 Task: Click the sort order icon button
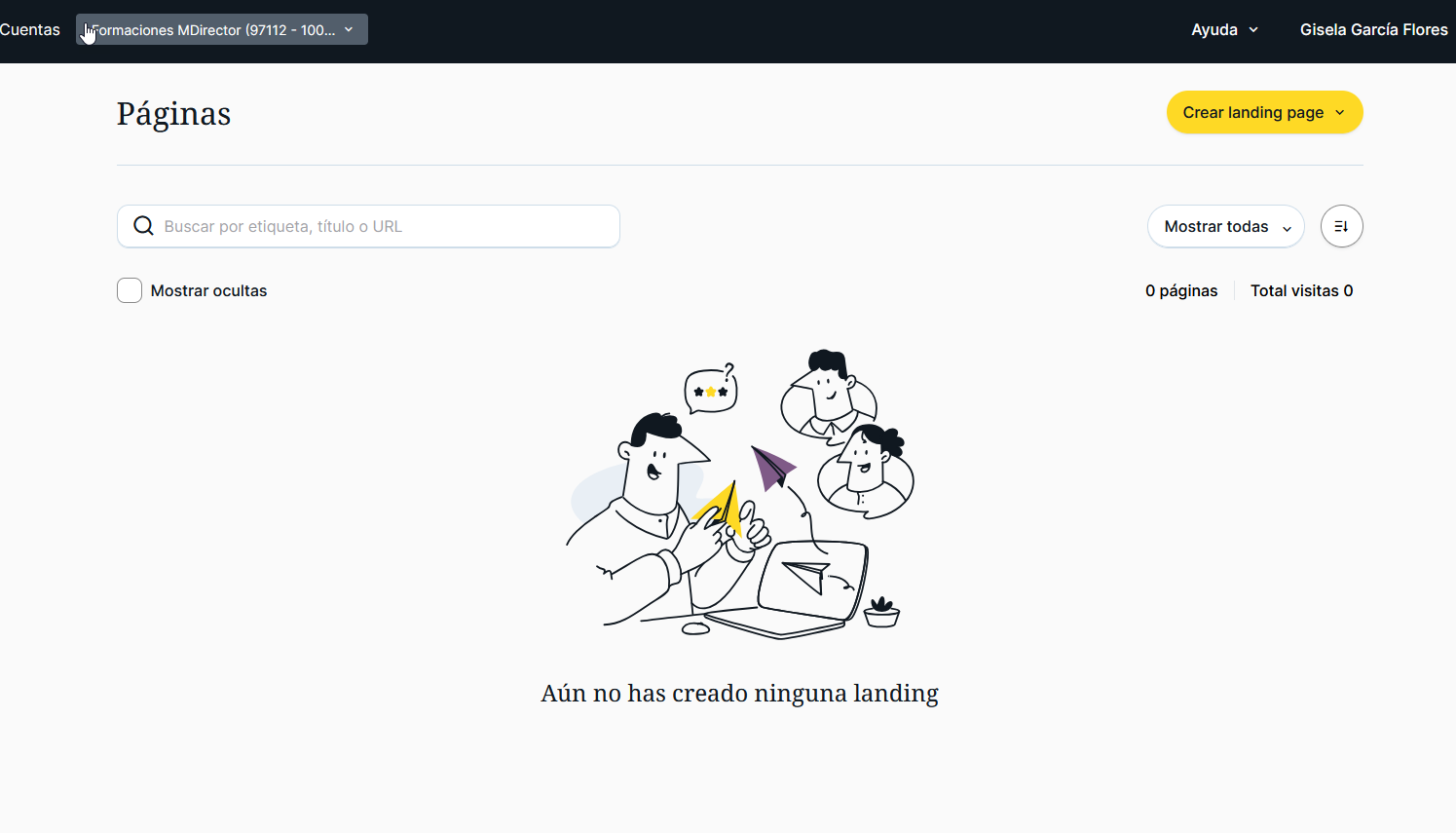pos(1341,226)
